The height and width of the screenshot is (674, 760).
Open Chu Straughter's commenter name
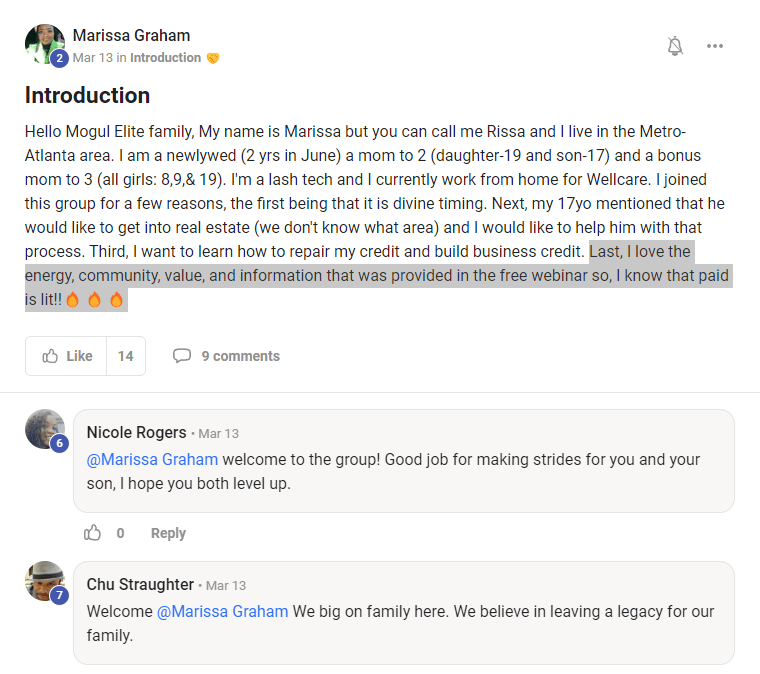coord(140,585)
